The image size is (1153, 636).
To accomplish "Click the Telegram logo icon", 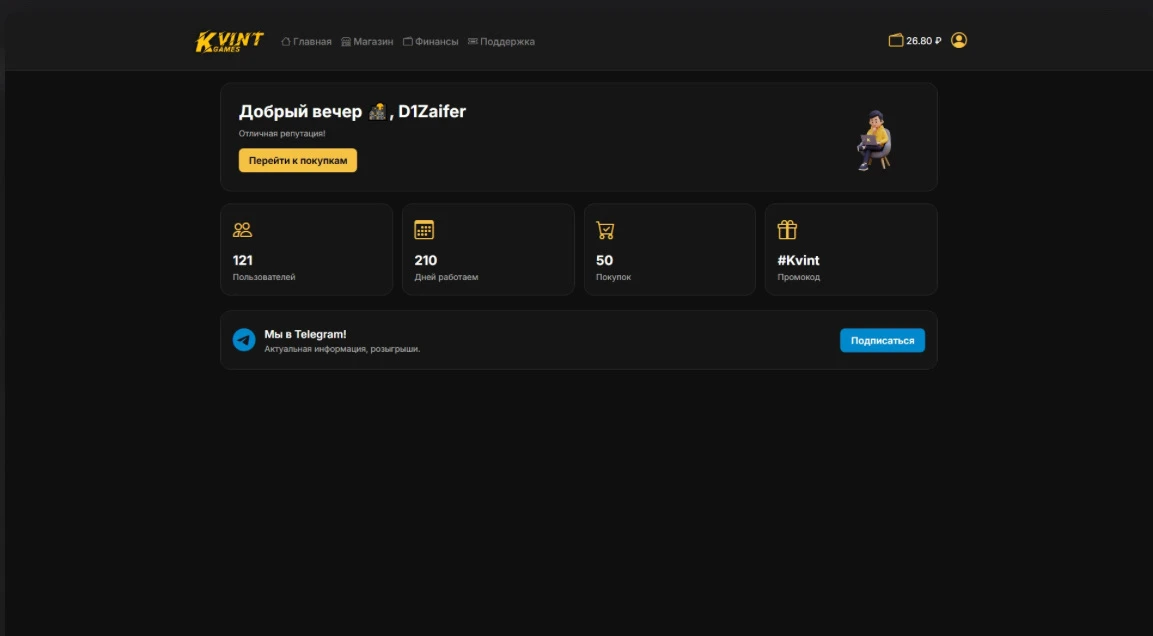I will [x=244, y=340].
